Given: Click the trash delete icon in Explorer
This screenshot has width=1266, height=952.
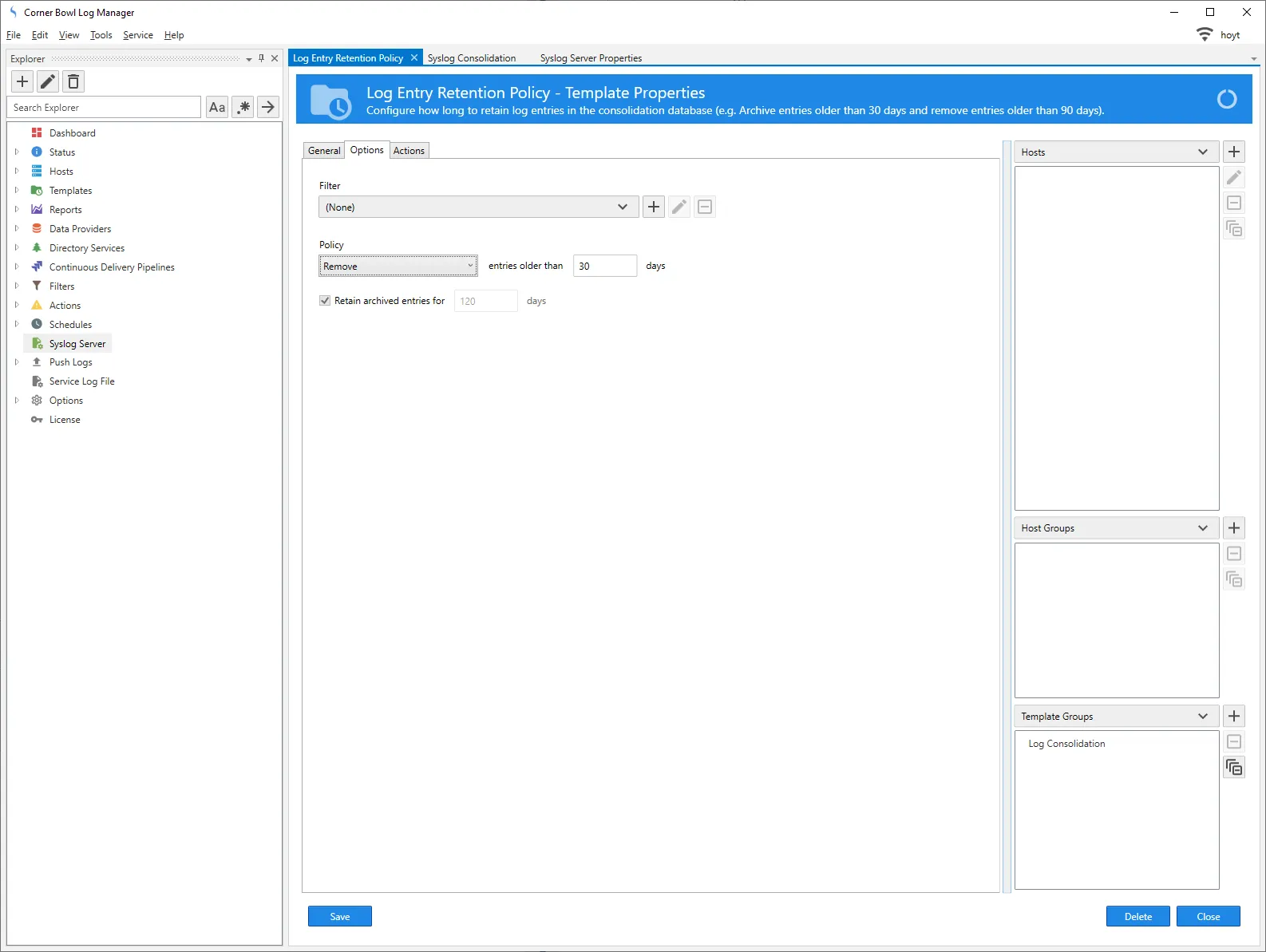Looking at the screenshot, I should click(x=73, y=81).
